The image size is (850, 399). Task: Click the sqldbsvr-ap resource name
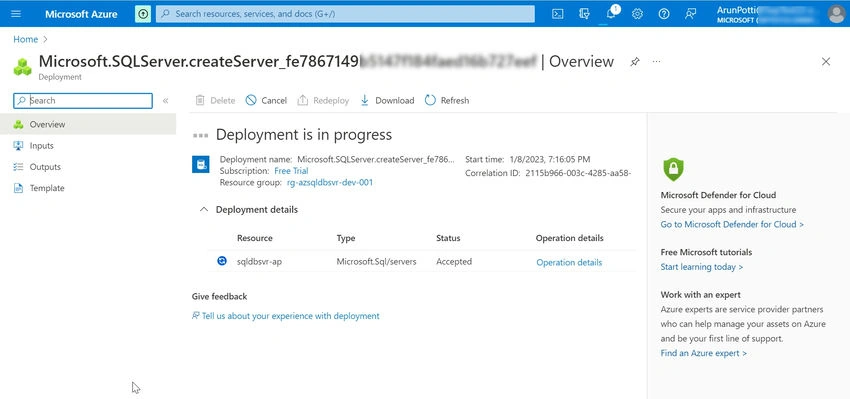point(259,261)
